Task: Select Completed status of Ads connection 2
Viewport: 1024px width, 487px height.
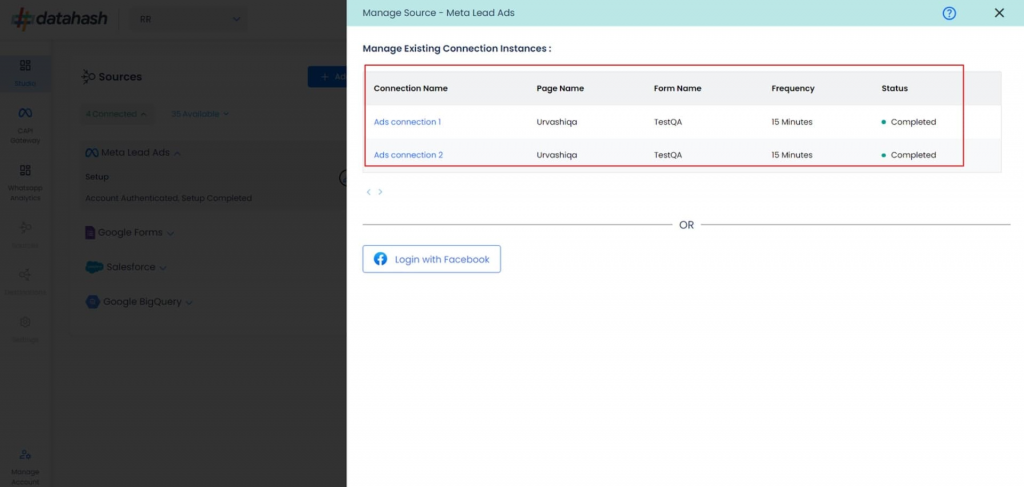Action: [x=908, y=155]
